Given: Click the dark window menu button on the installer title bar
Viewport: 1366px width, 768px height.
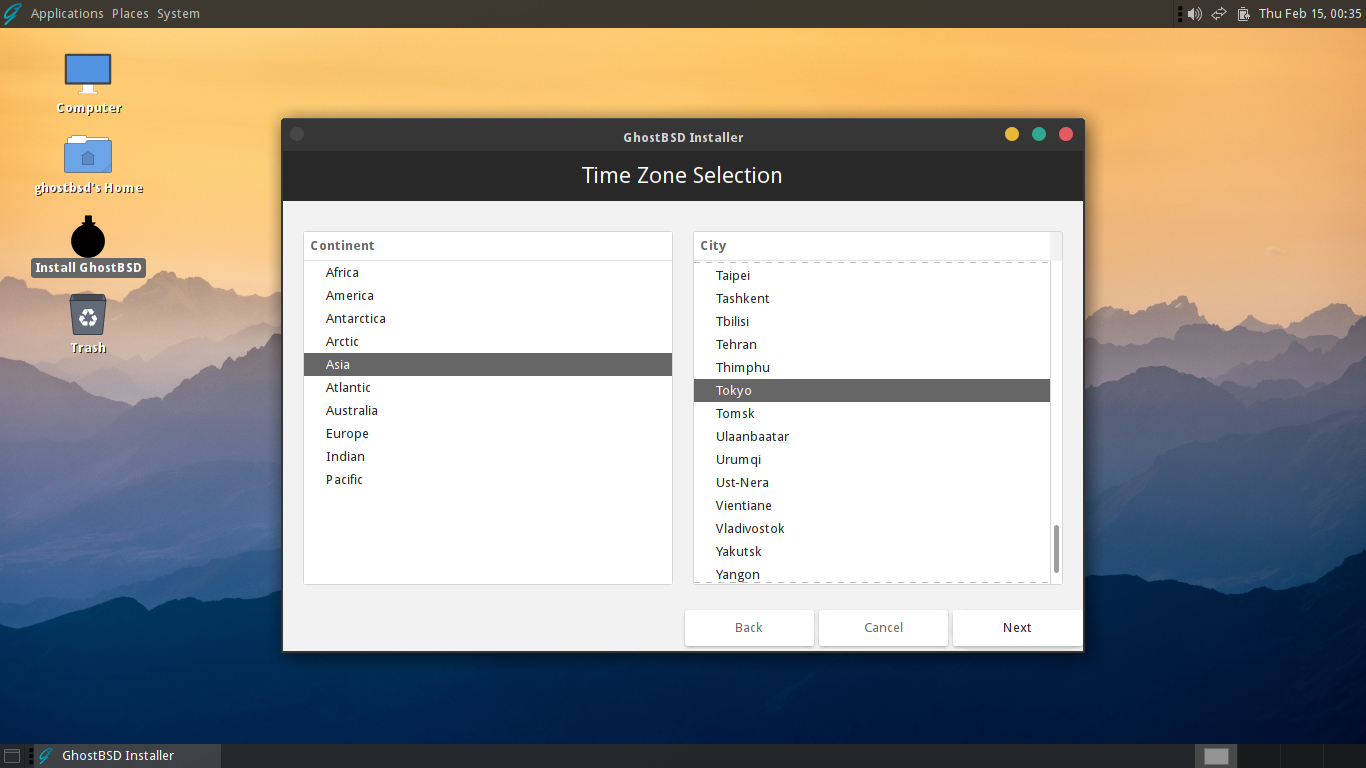Looking at the screenshot, I should click(x=297, y=134).
